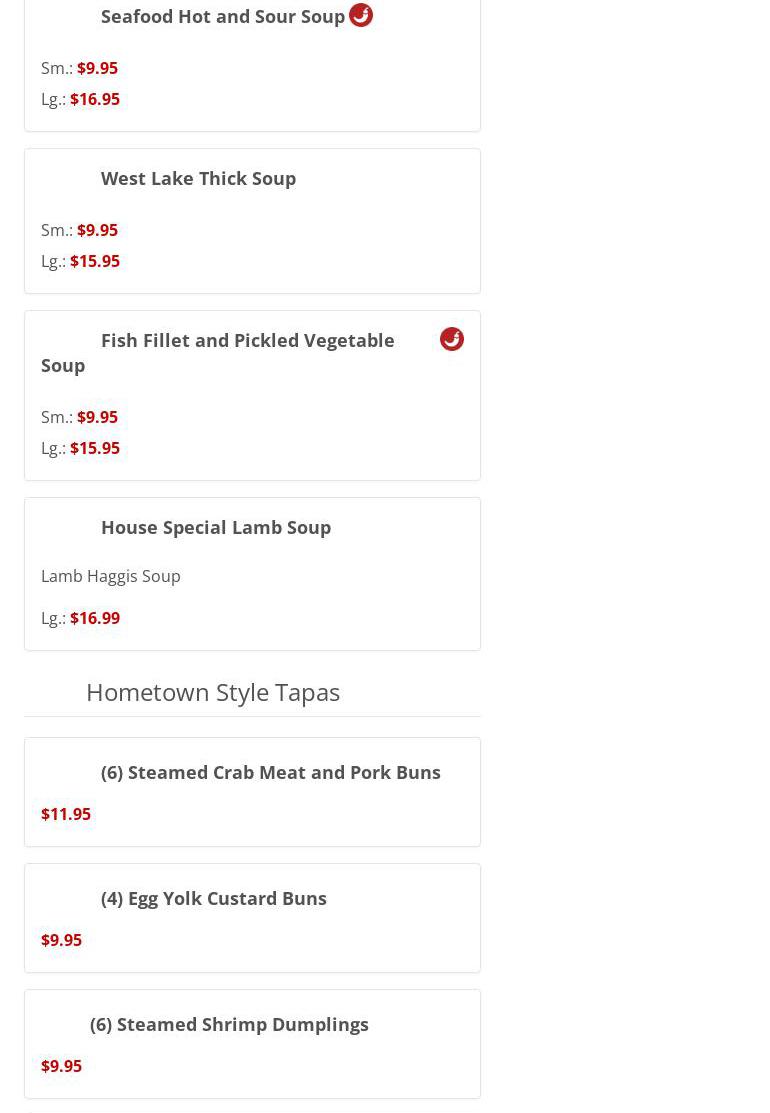Pick small $9.95 Seafood Hot and Sour Soup
Screen dimensions: 770x1113
click(x=97, y=68)
